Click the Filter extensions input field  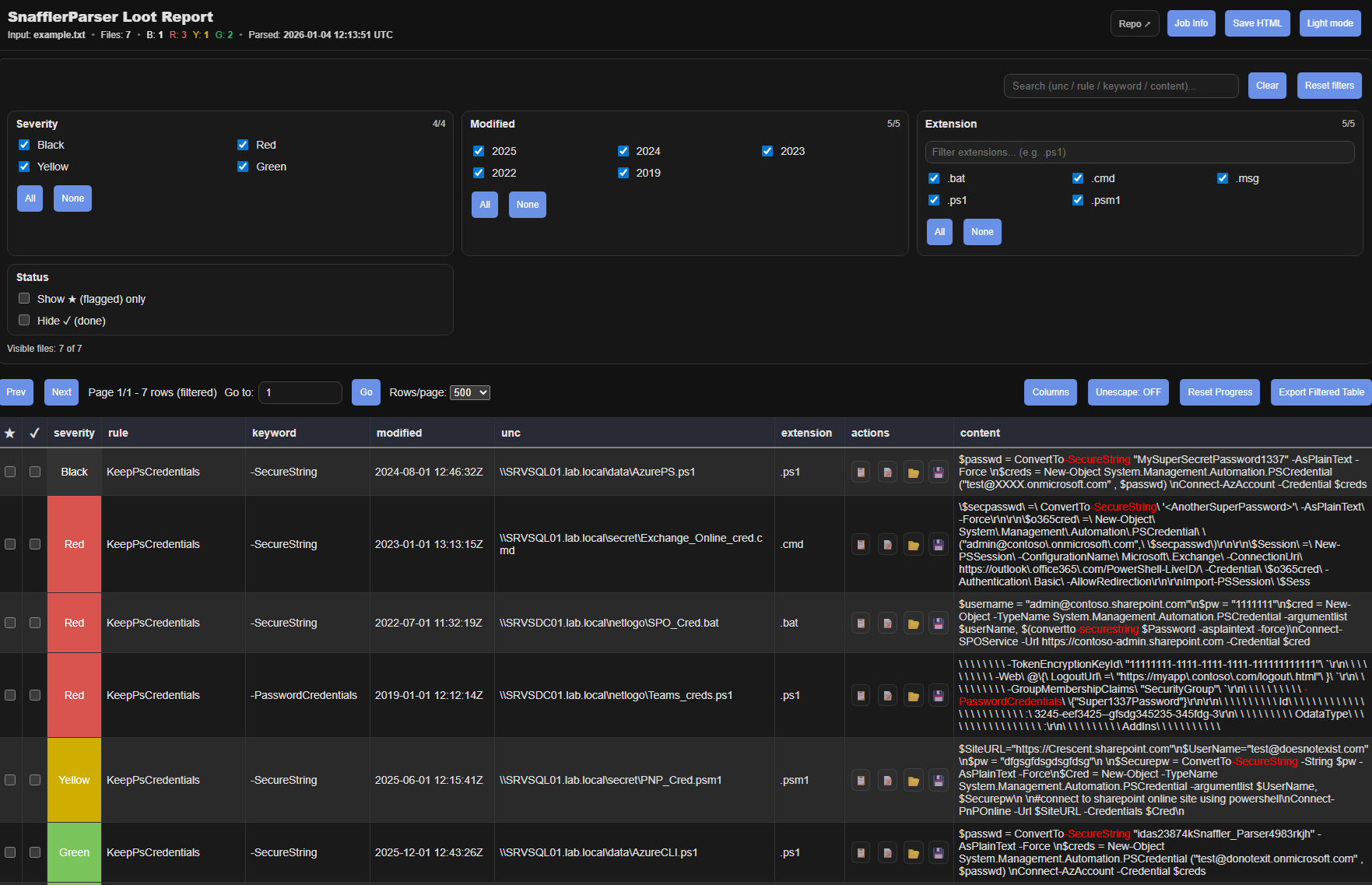(1139, 152)
